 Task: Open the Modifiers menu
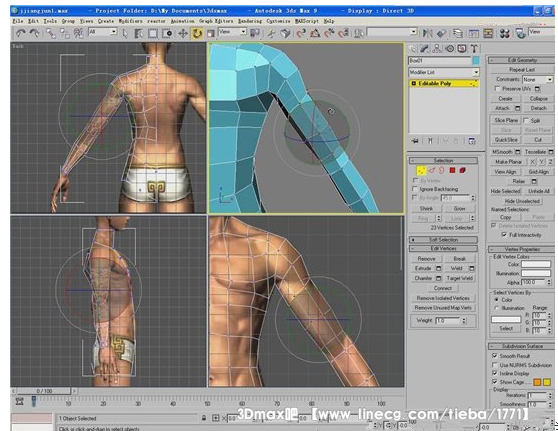pyautogui.click(x=130, y=21)
